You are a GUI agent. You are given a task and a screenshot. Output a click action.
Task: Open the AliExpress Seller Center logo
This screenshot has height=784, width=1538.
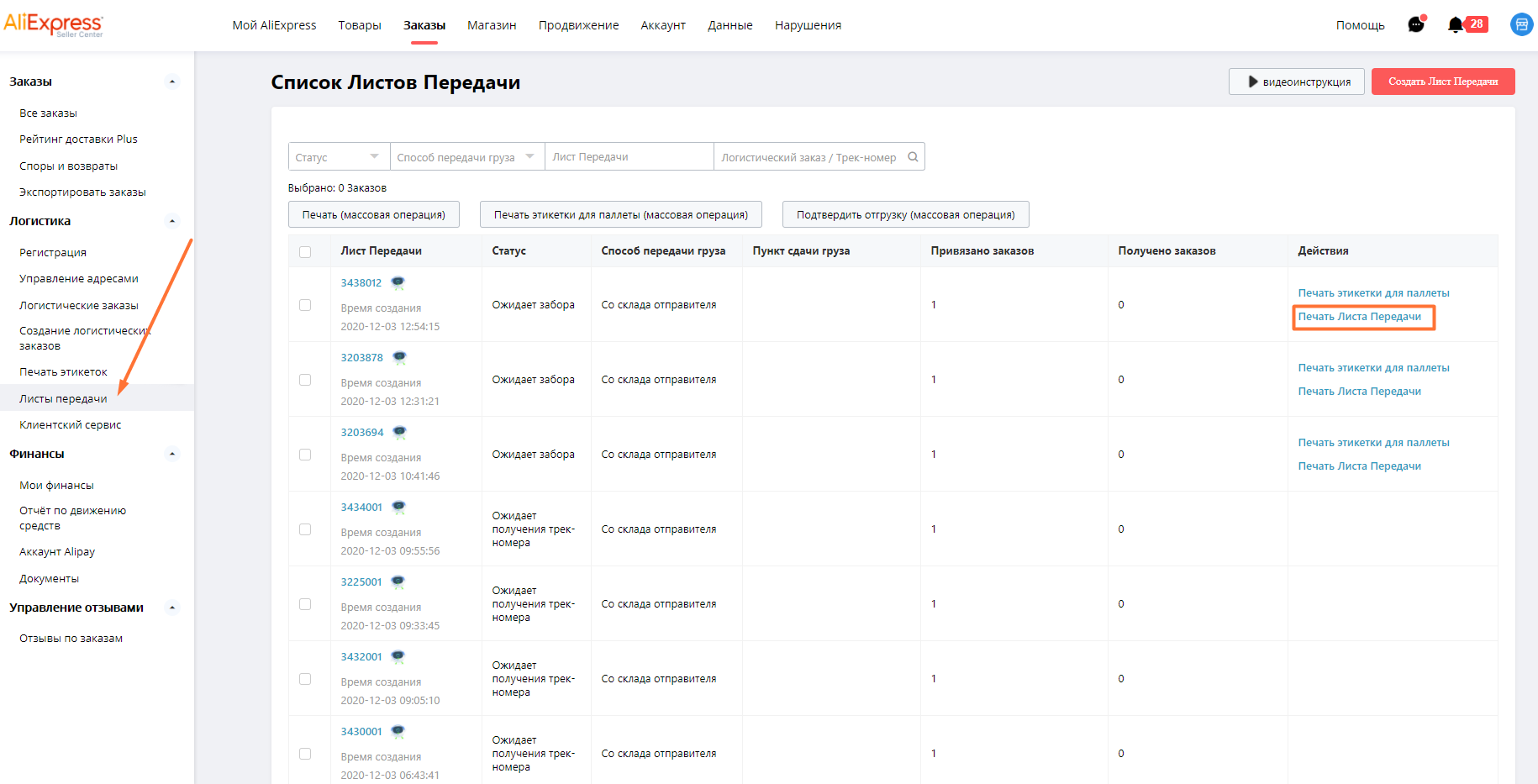[53, 24]
